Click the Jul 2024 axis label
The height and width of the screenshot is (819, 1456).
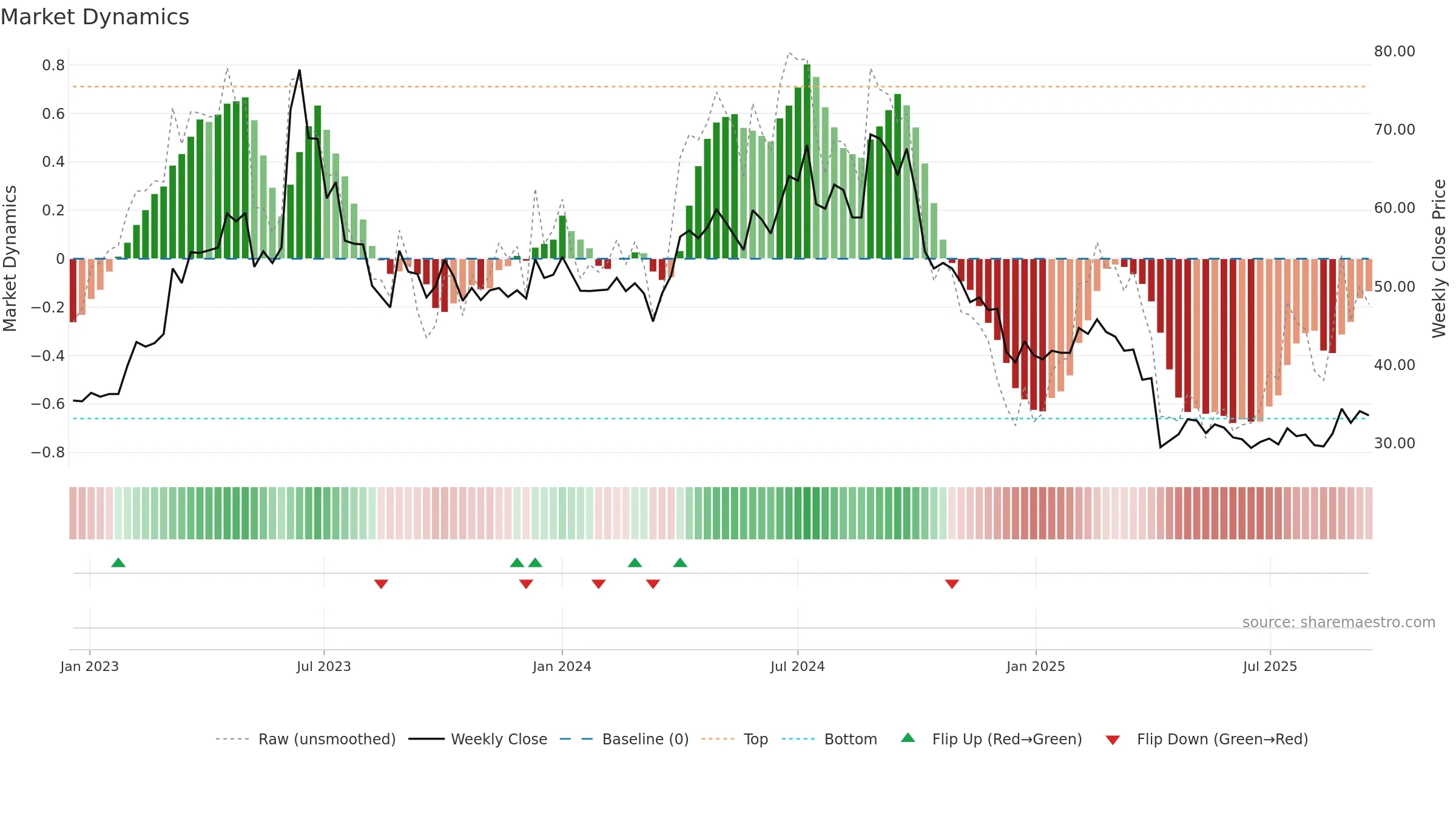[798, 666]
